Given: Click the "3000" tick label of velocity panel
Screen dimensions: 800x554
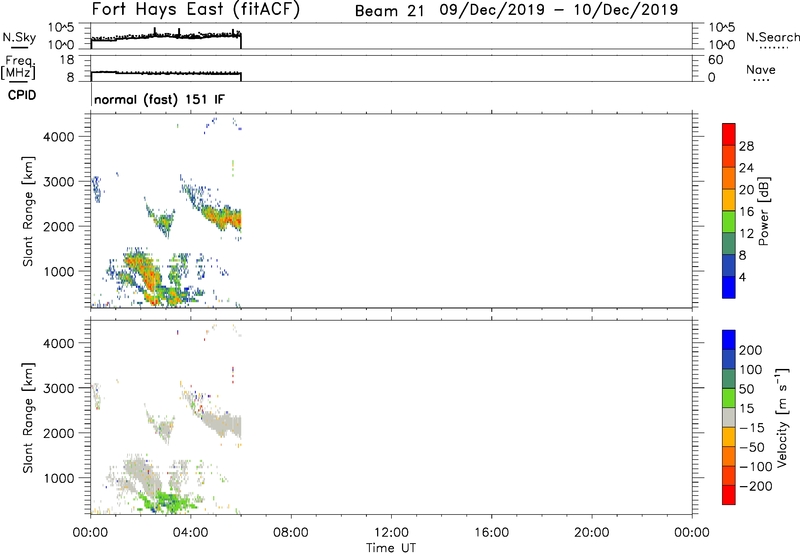Looking at the screenshot, I should click(x=59, y=388).
